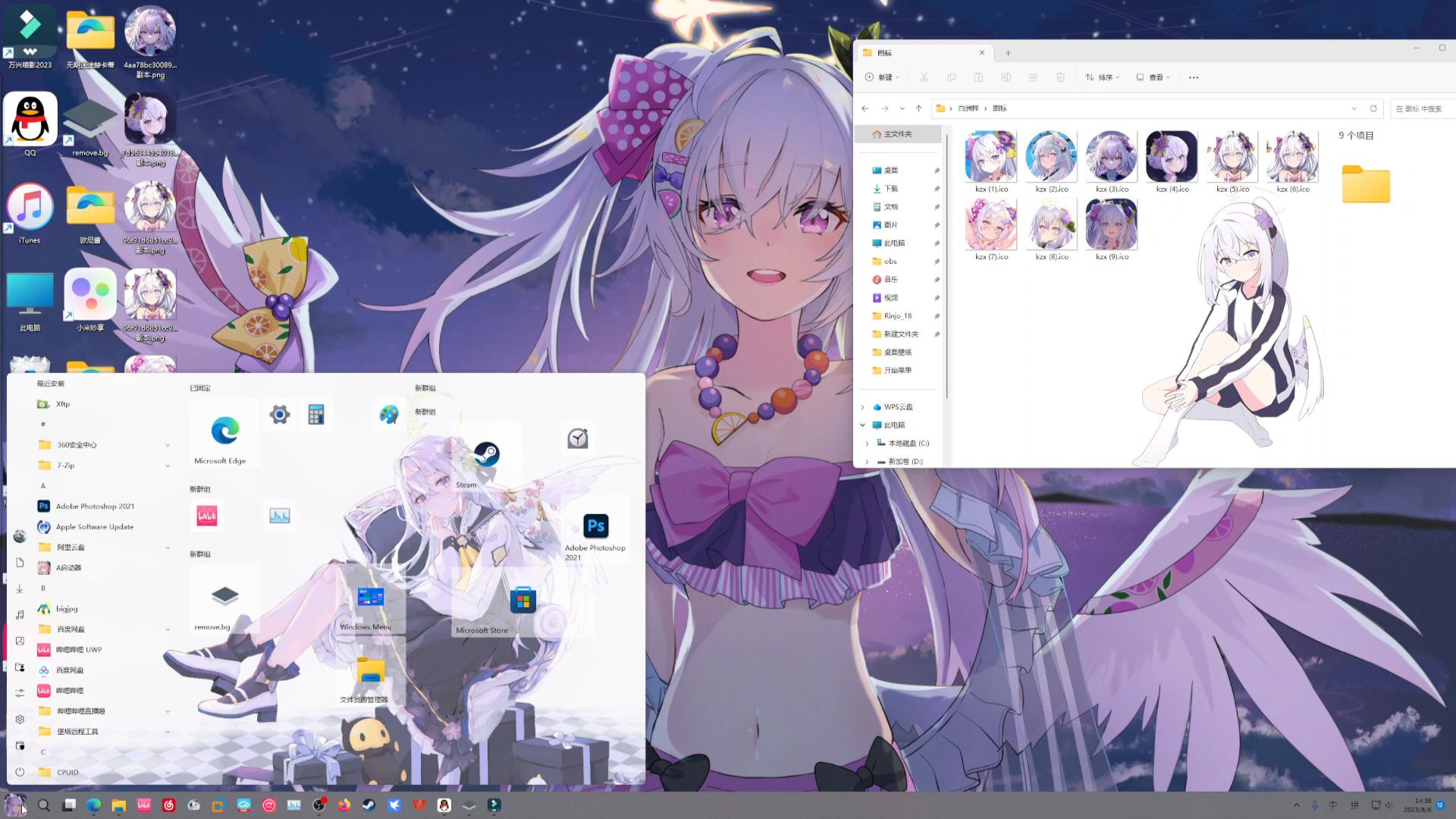Click the Firefox icon on taskbar
Viewport: 1456px width, 819px height.
click(344, 805)
